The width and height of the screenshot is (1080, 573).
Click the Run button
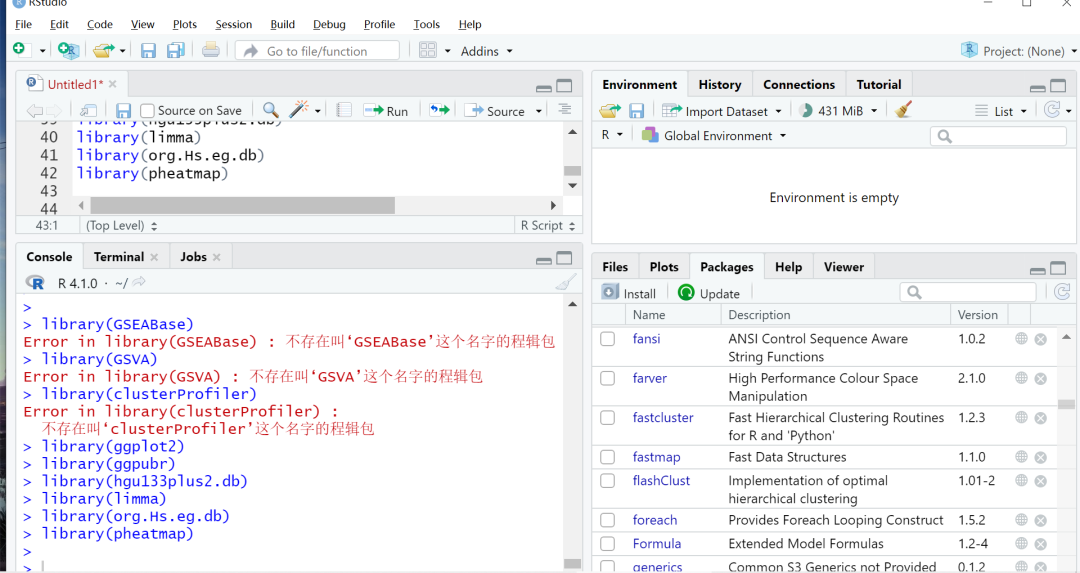pos(386,111)
